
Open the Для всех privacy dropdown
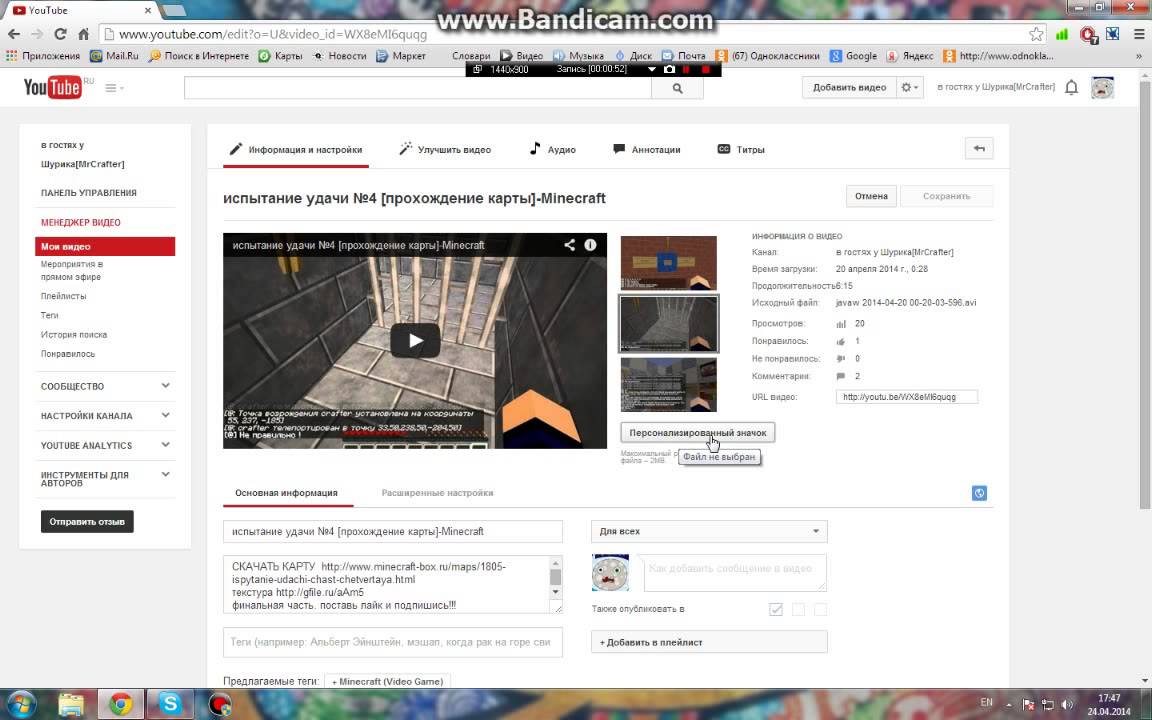(x=709, y=531)
